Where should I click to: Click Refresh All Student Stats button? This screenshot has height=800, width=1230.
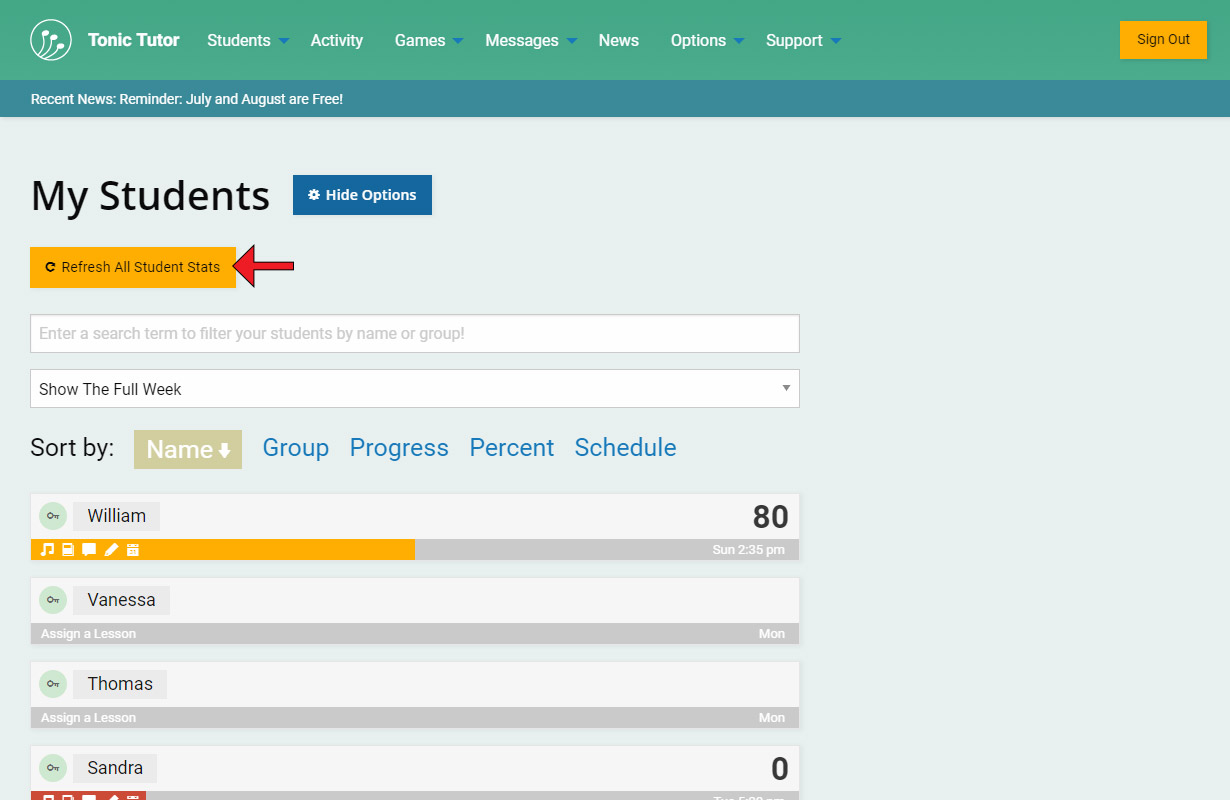[x=133, y=267]
